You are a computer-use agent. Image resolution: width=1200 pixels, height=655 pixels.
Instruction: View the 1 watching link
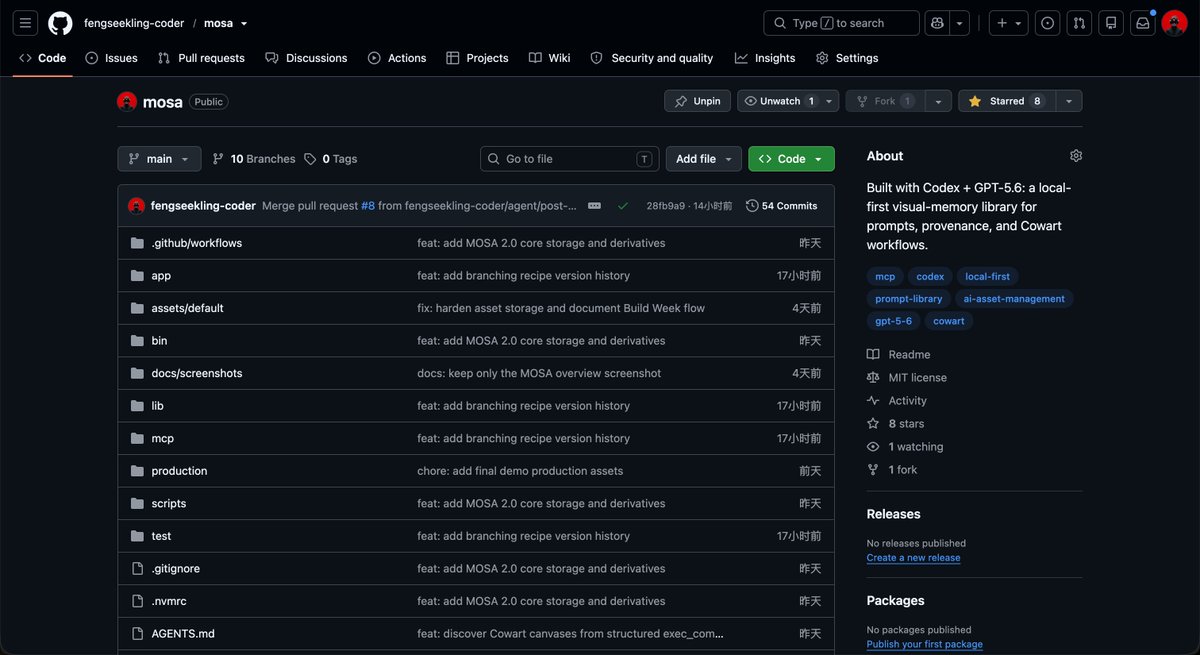[905, 447]
